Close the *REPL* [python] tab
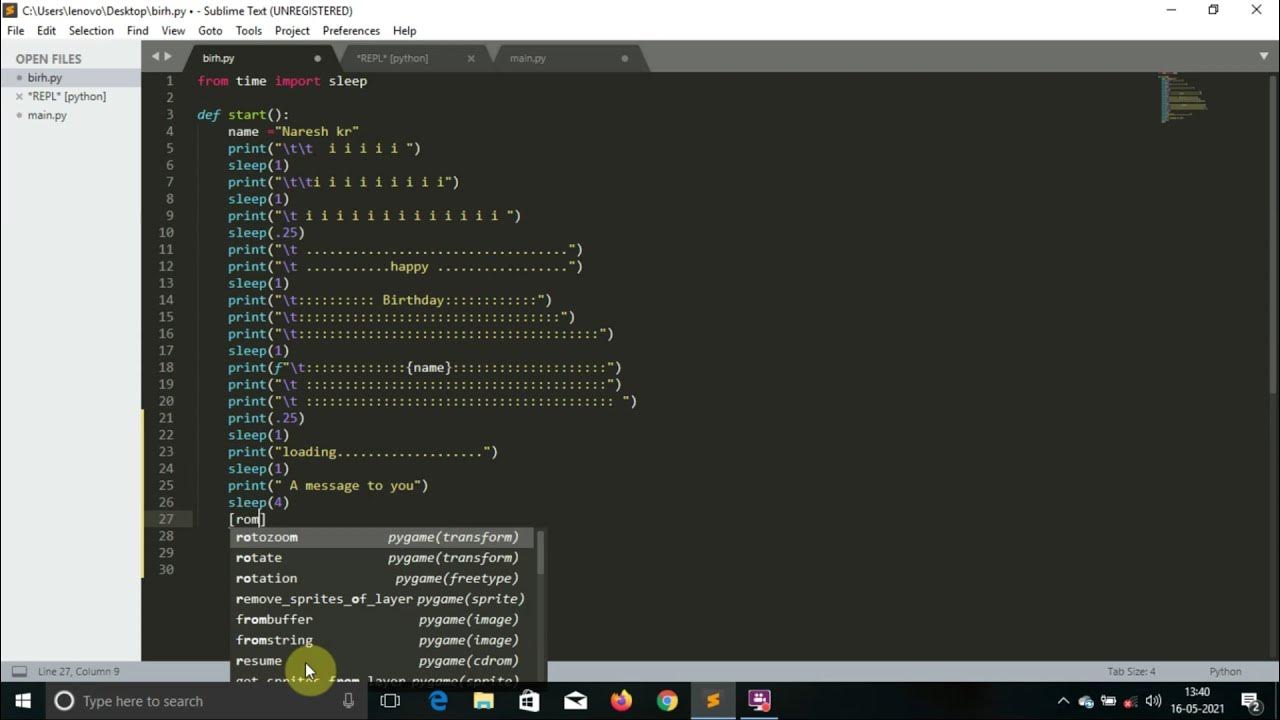1280x720 pixels. [x=471, y=58]
